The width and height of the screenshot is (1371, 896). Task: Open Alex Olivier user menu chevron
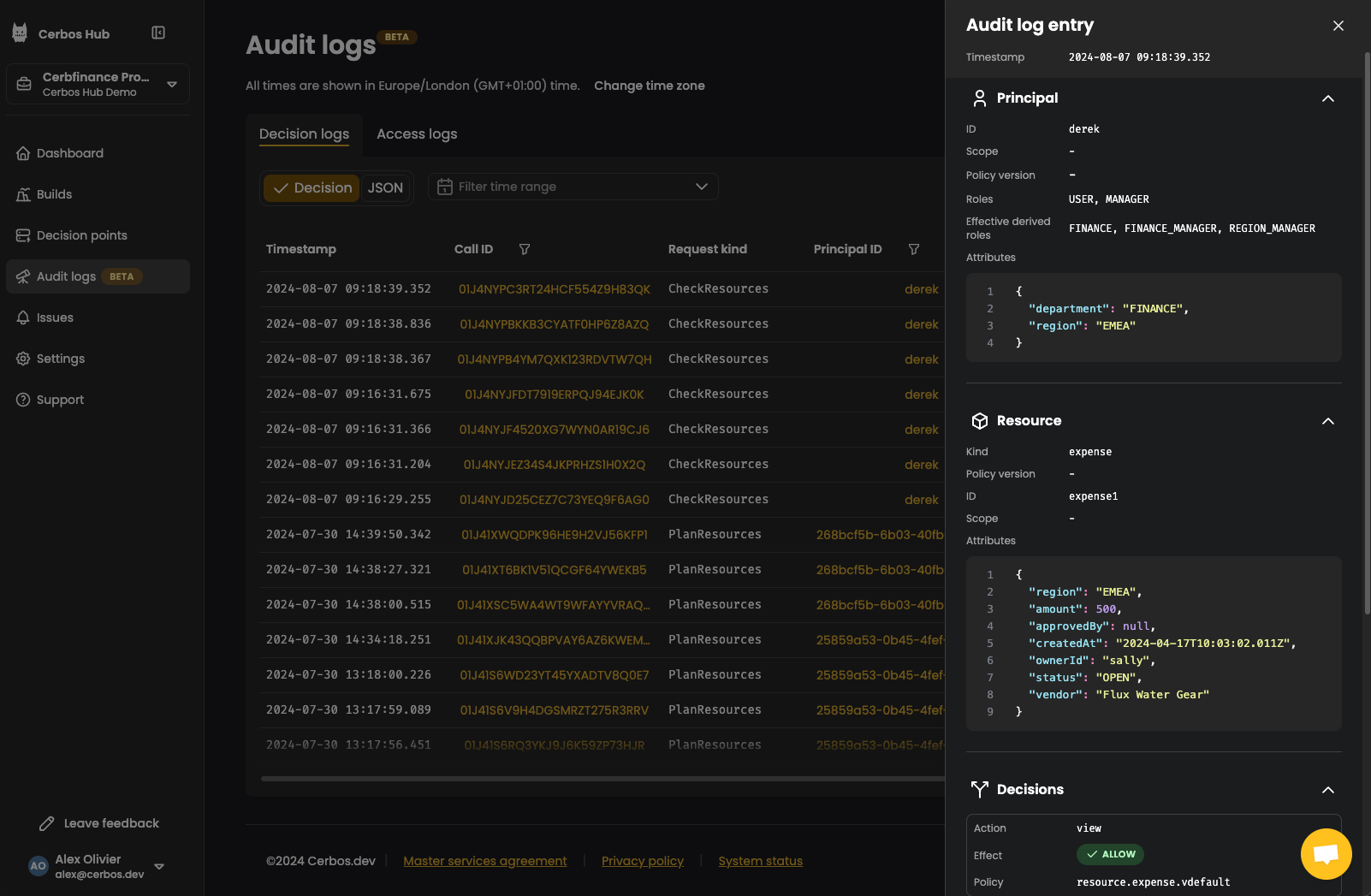coord(159,866)
